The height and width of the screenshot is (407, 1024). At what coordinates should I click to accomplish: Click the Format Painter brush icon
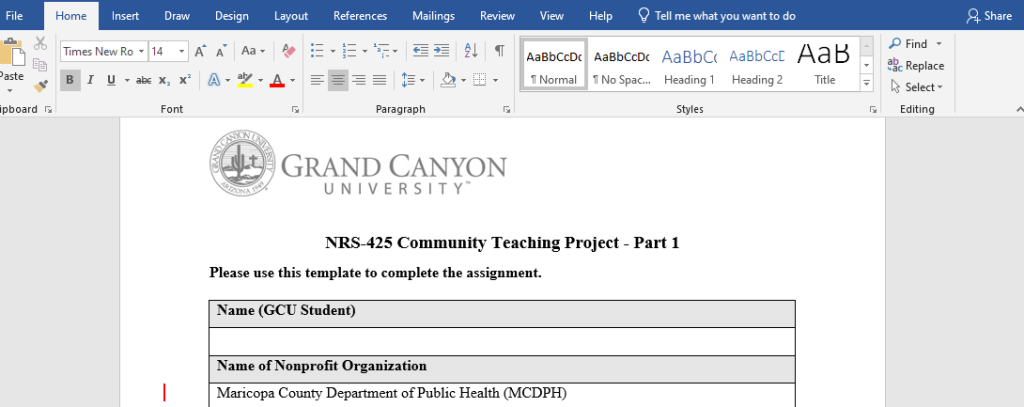click(x=40, y=86)
